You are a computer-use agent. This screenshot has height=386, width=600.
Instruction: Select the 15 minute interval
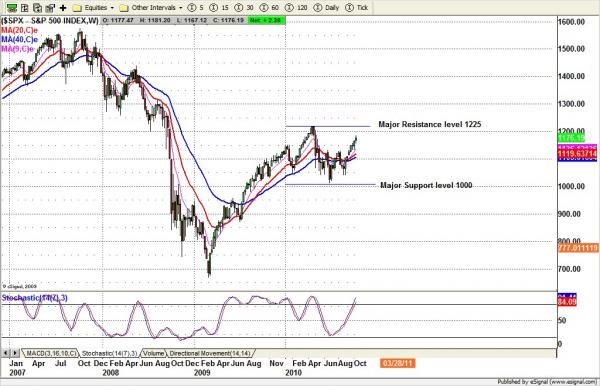pos(220,8)
